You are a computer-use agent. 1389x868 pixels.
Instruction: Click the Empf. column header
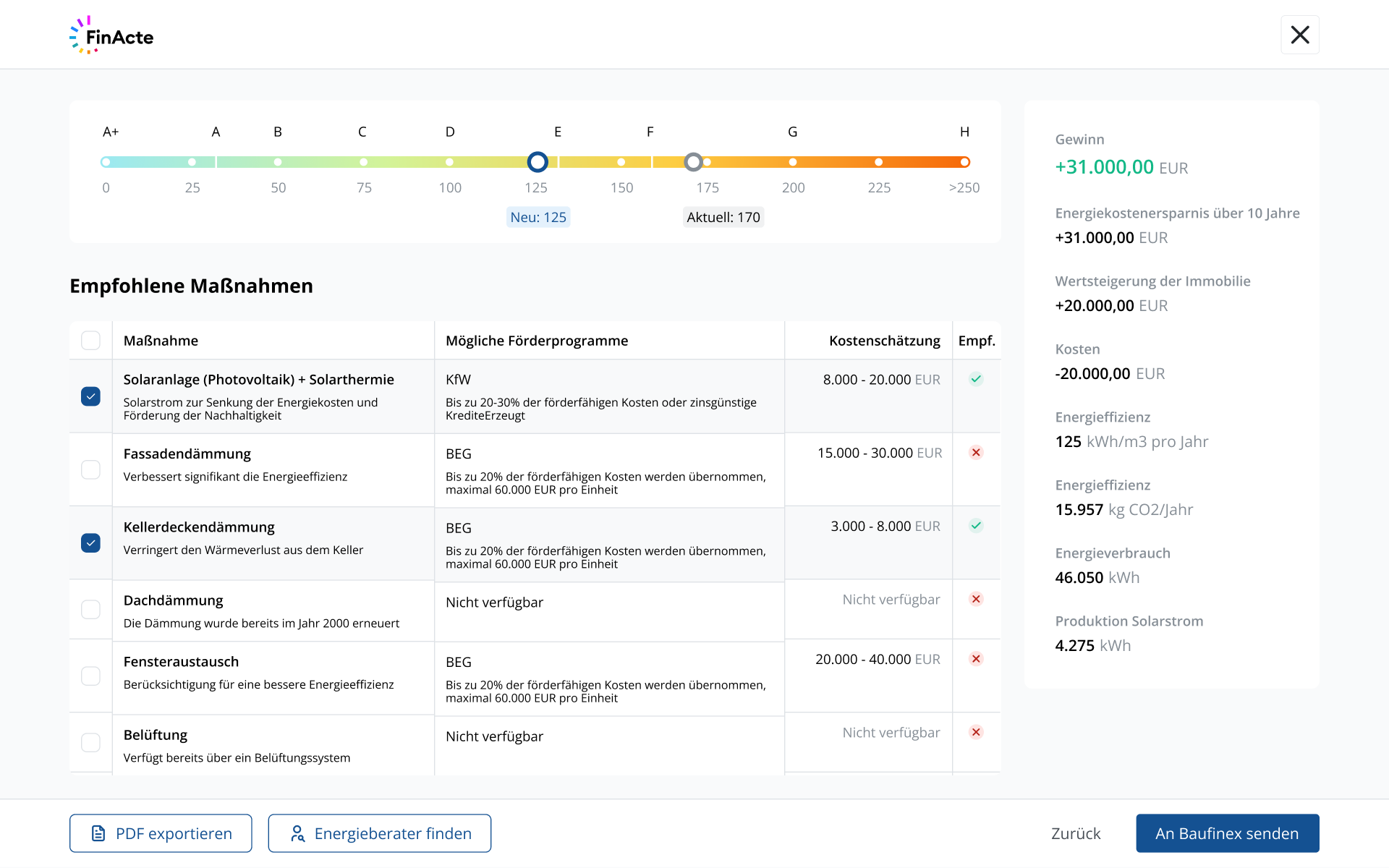coord(977,341)
